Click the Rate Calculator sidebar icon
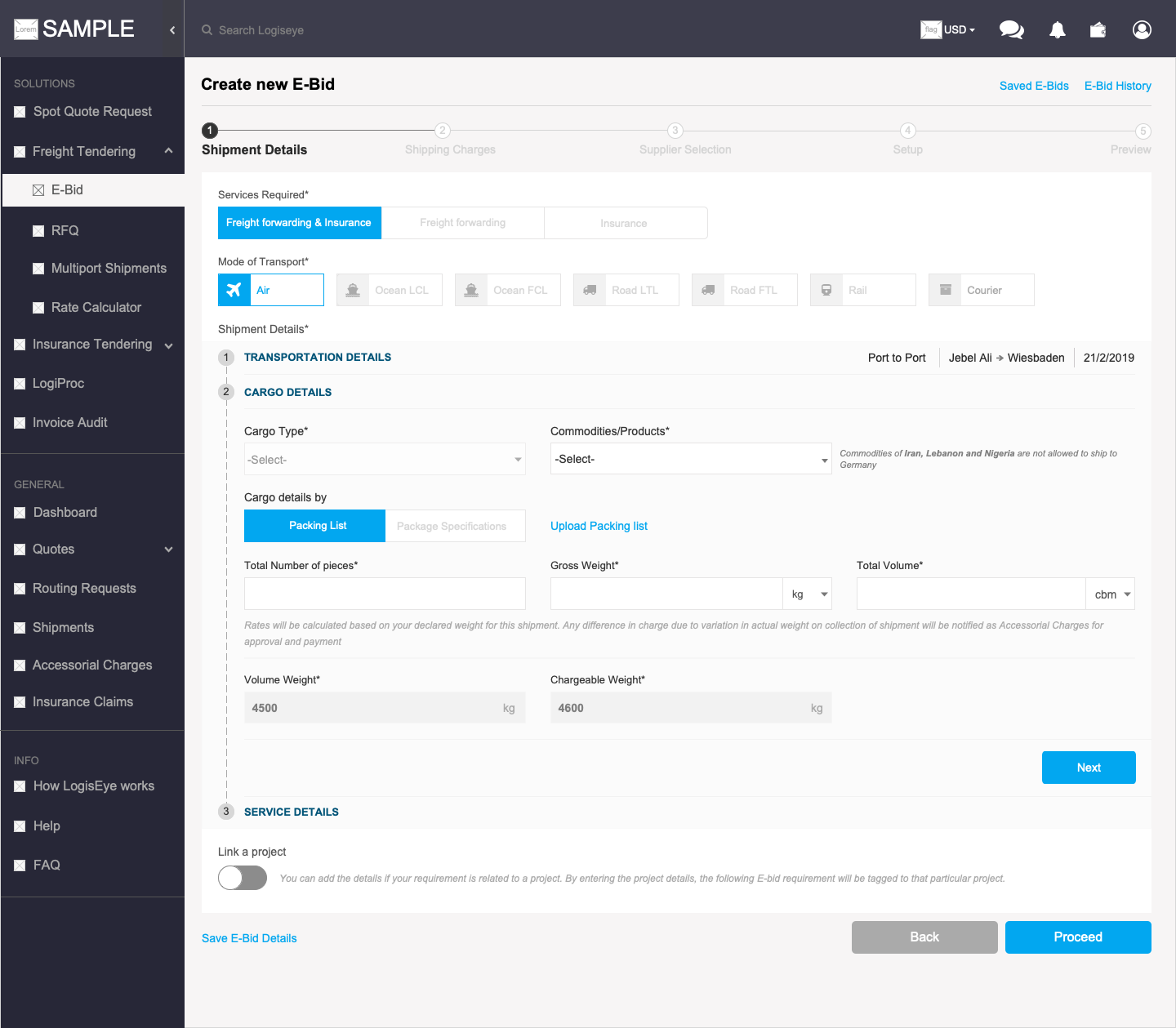 tap(38, 308)
